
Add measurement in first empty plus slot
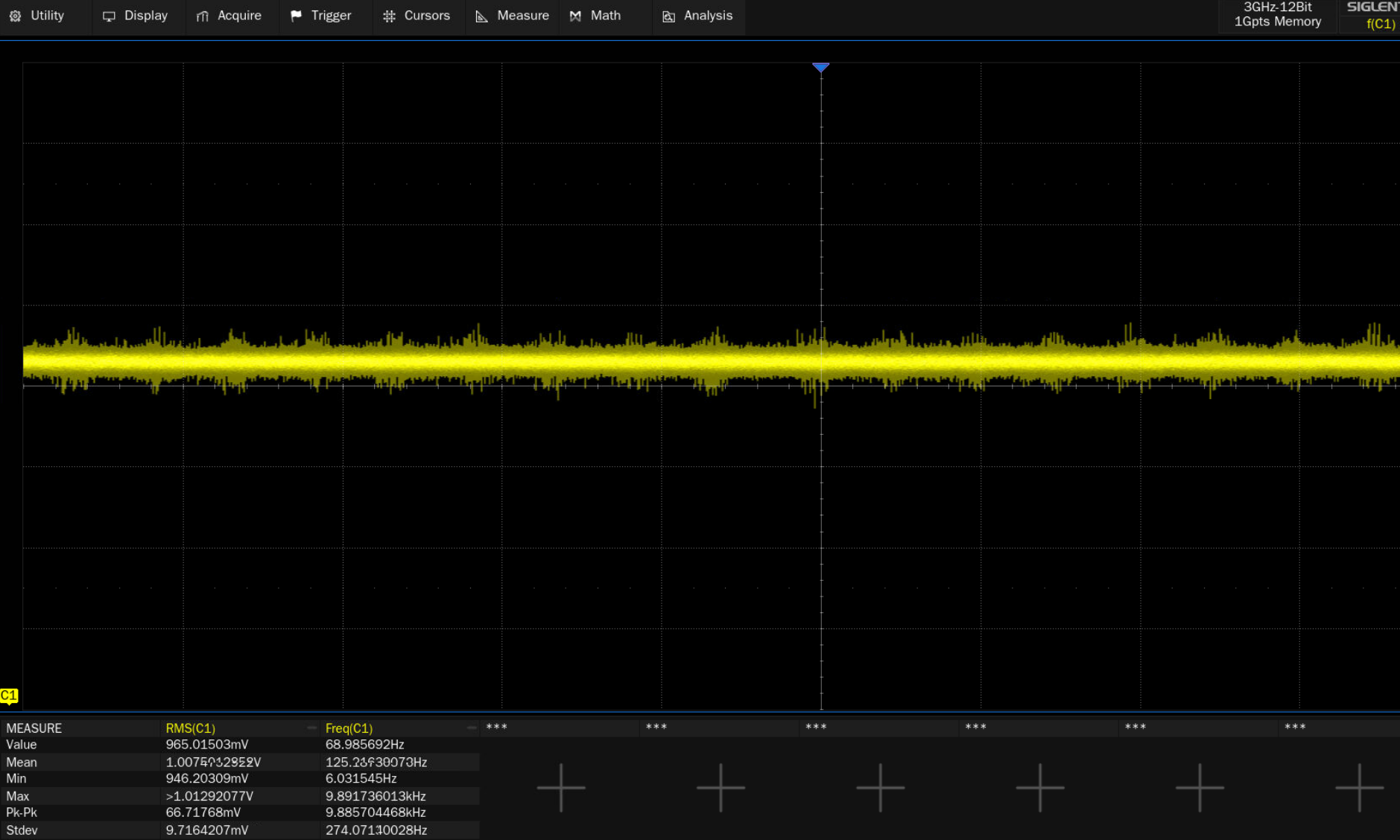(561, 787)
